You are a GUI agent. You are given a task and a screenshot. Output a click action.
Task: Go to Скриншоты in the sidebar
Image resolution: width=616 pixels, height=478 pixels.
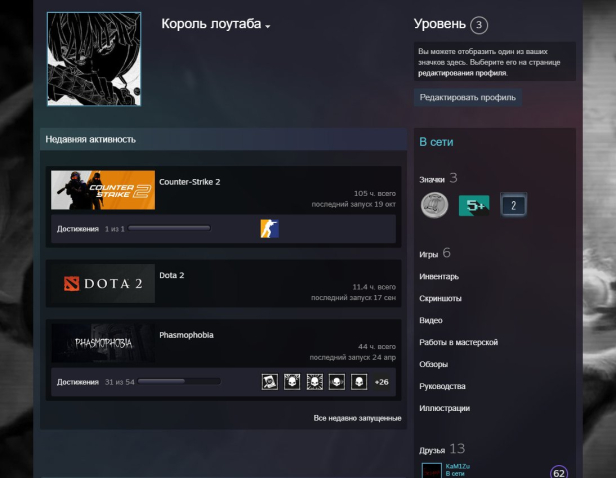point(440,298)
